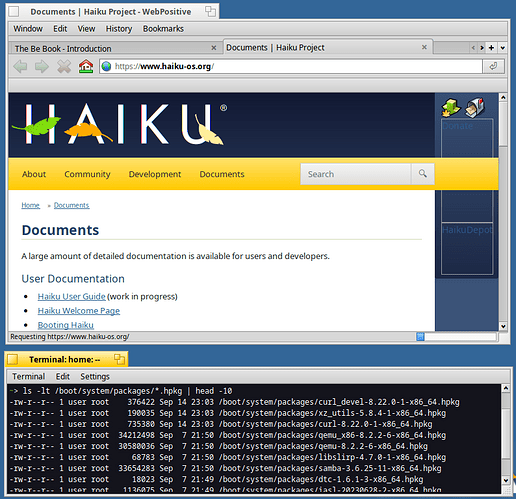Open the Donate coins icon
This screenshot has height=499, width=516.
click(451, 108)
